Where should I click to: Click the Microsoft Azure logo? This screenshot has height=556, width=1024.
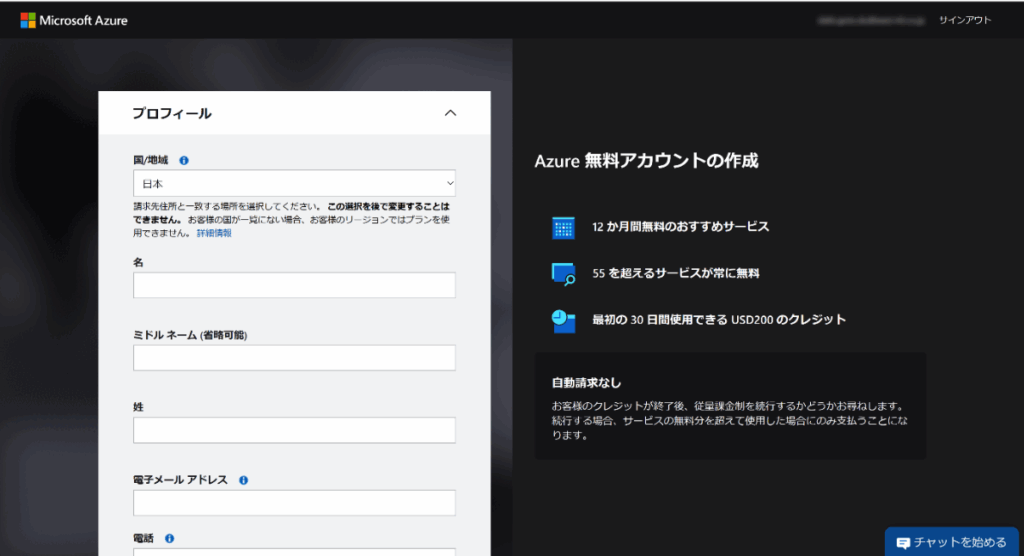(x=74, y=20)
